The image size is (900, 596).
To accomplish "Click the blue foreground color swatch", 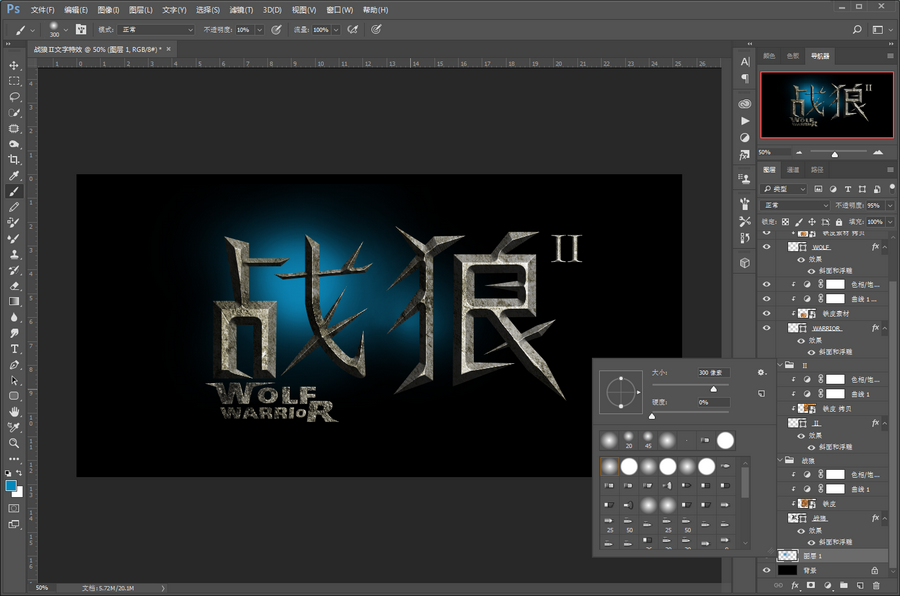I will 11,486.
